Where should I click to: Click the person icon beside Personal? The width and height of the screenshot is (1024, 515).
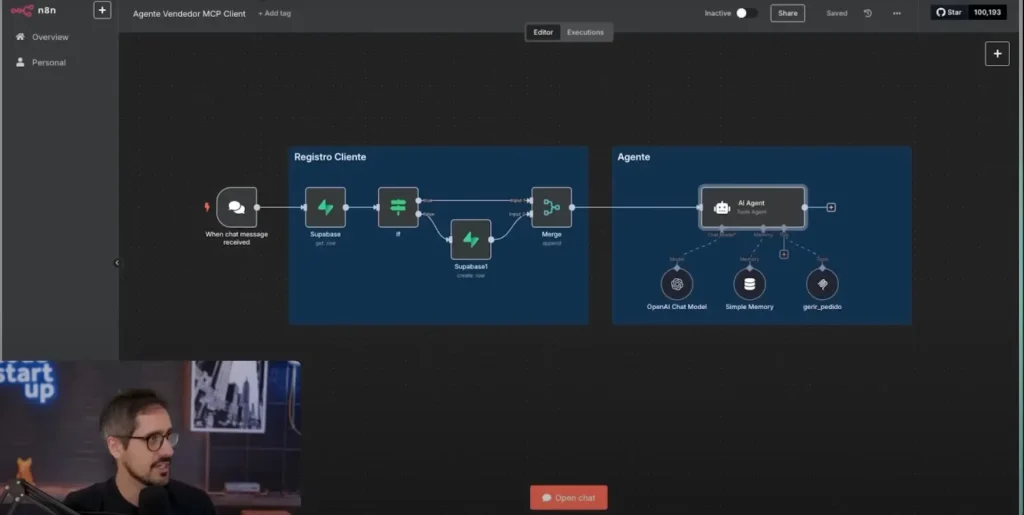pos(20,62)
